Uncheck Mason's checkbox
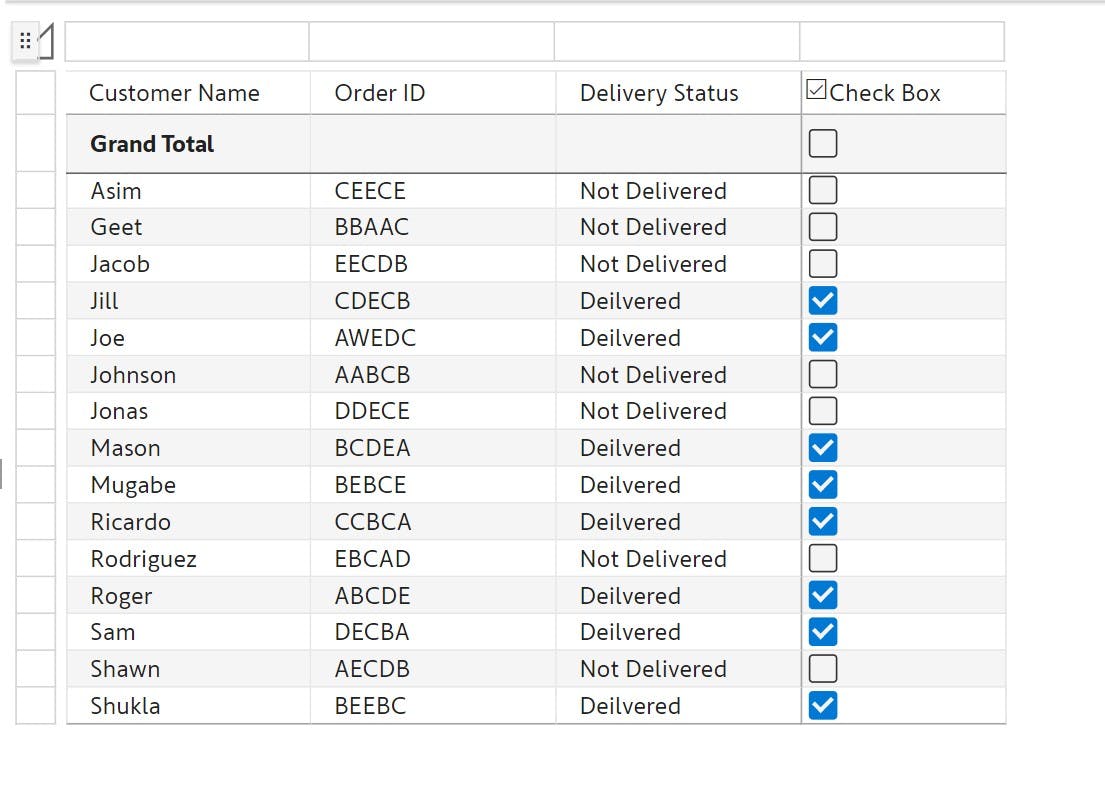Image resolution: width=1105 pixels, height=804 pixels. click(823, 447)
